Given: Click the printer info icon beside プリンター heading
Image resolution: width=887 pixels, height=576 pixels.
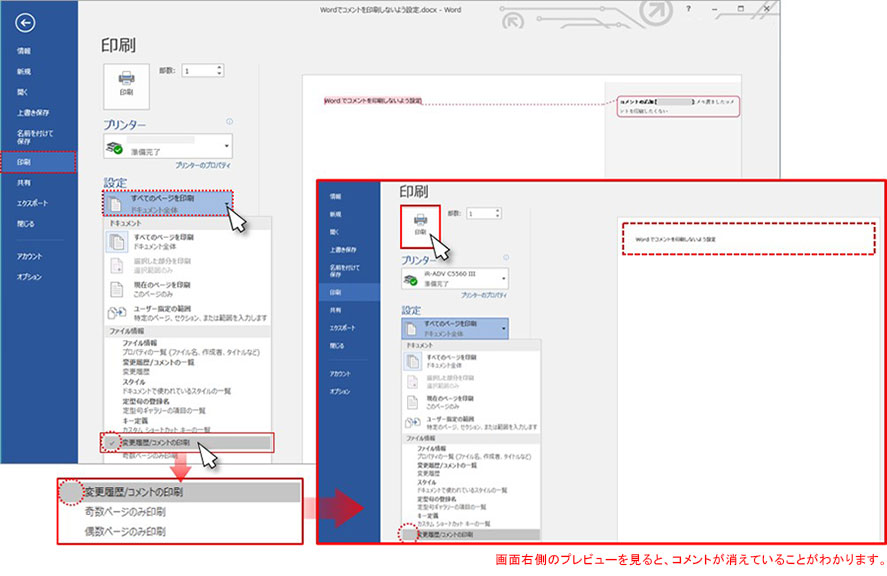Looking at the screenshot, I should point(229,120).
